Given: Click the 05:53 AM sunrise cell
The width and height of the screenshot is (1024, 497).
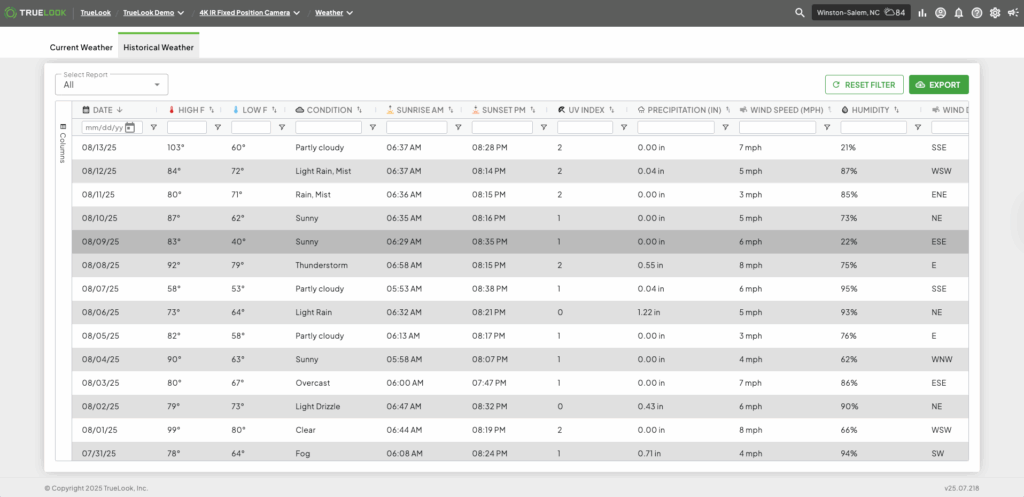Looking at the screenshot, I should (x=404, y=289).
